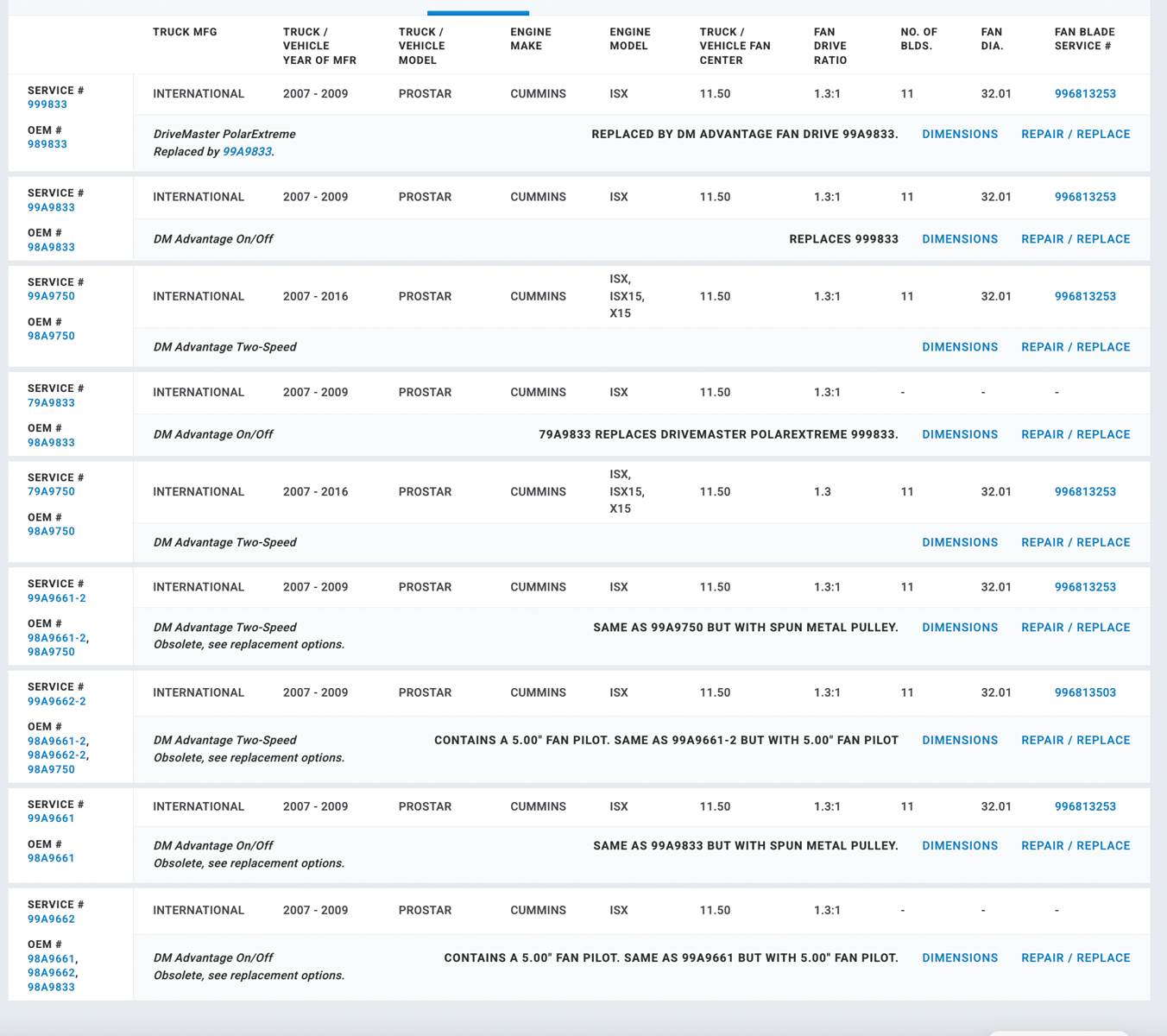Open fan blade 996813253 in 999833 row
Viewport: 1167px width, 1036px height.
(1085, 93)
